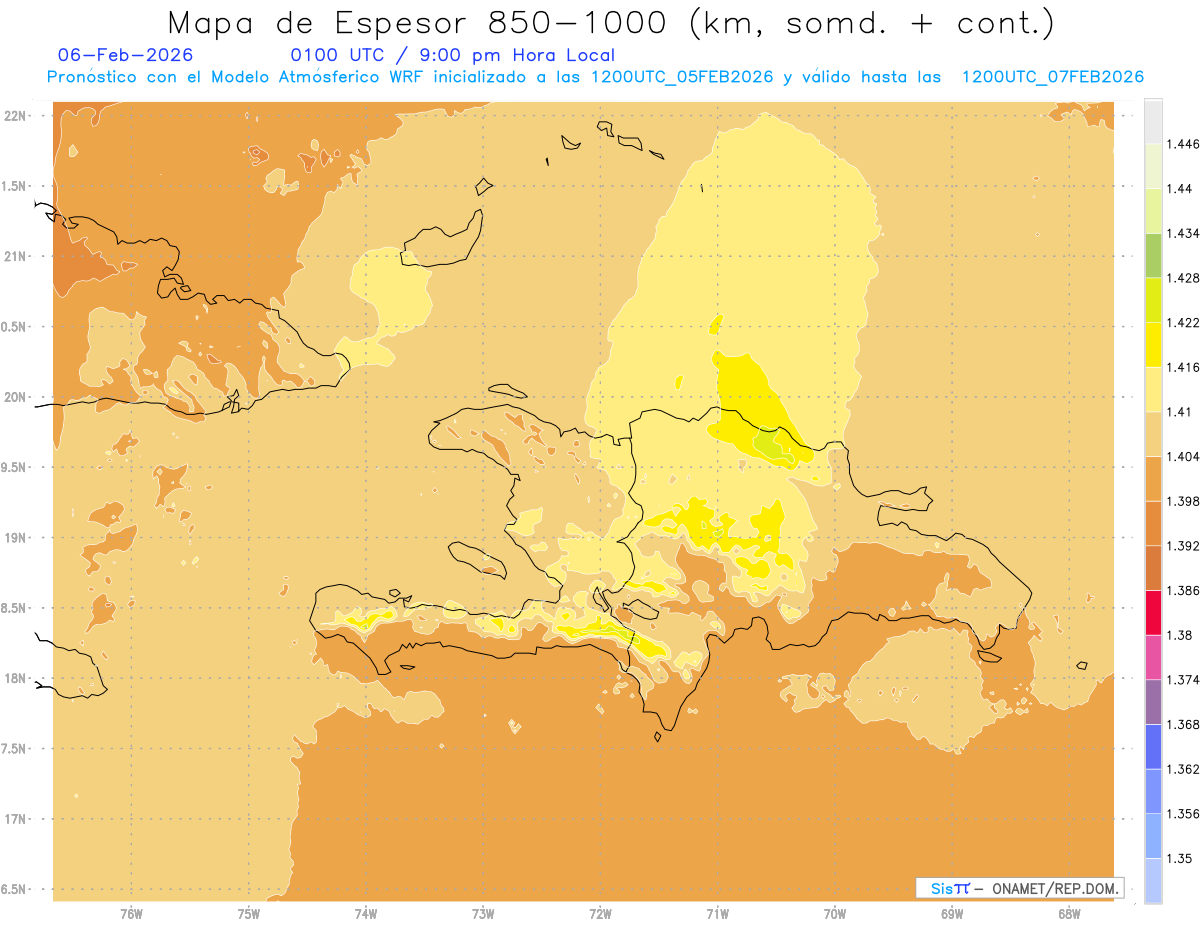This screenshot has height=927, width=1200.
Task: Click the 73W longitude axis label
Action: (x=483, y=915)
